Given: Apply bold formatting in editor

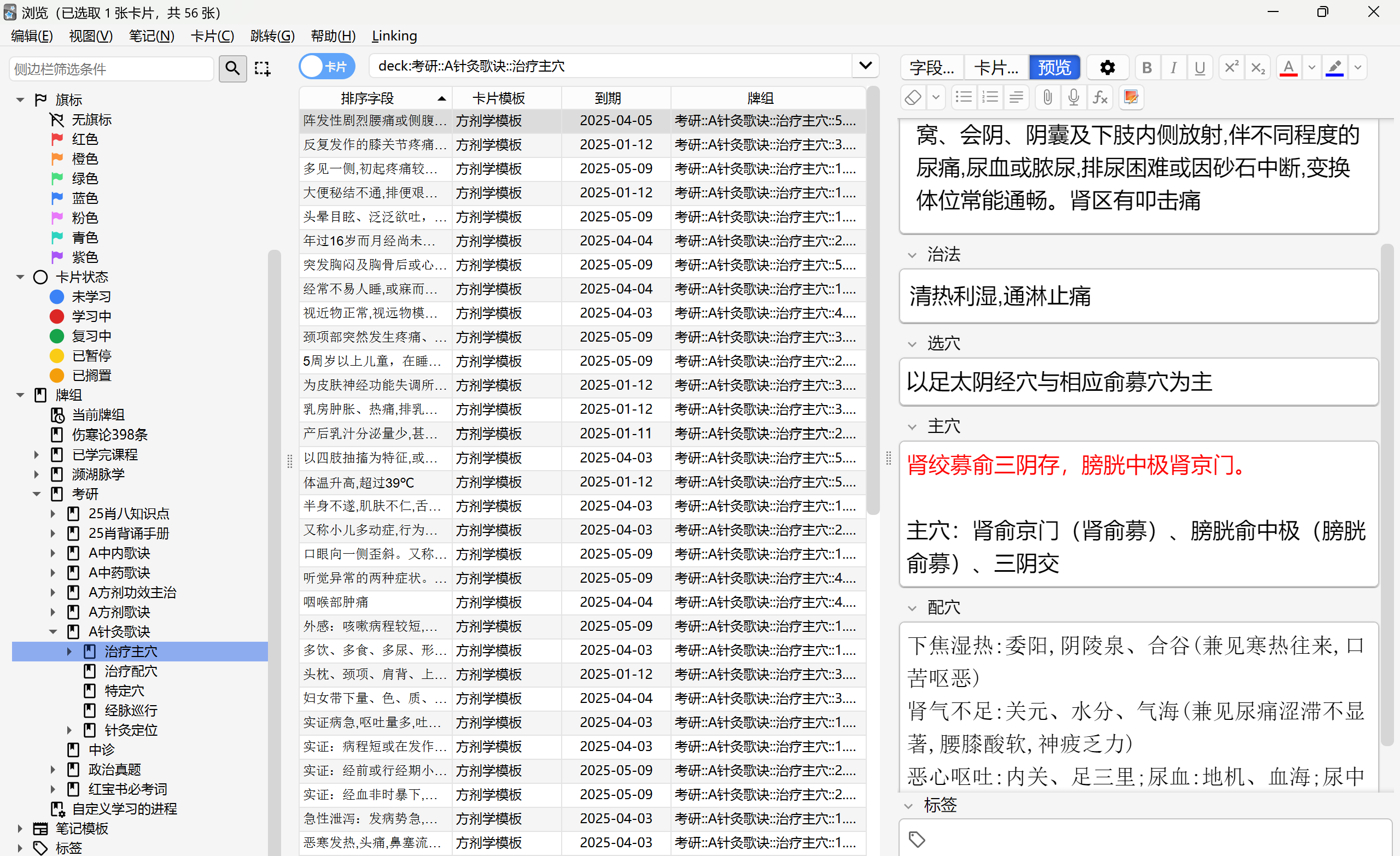Looking at the screenshot, I should pyautogui.click(x=1147, y=68).
